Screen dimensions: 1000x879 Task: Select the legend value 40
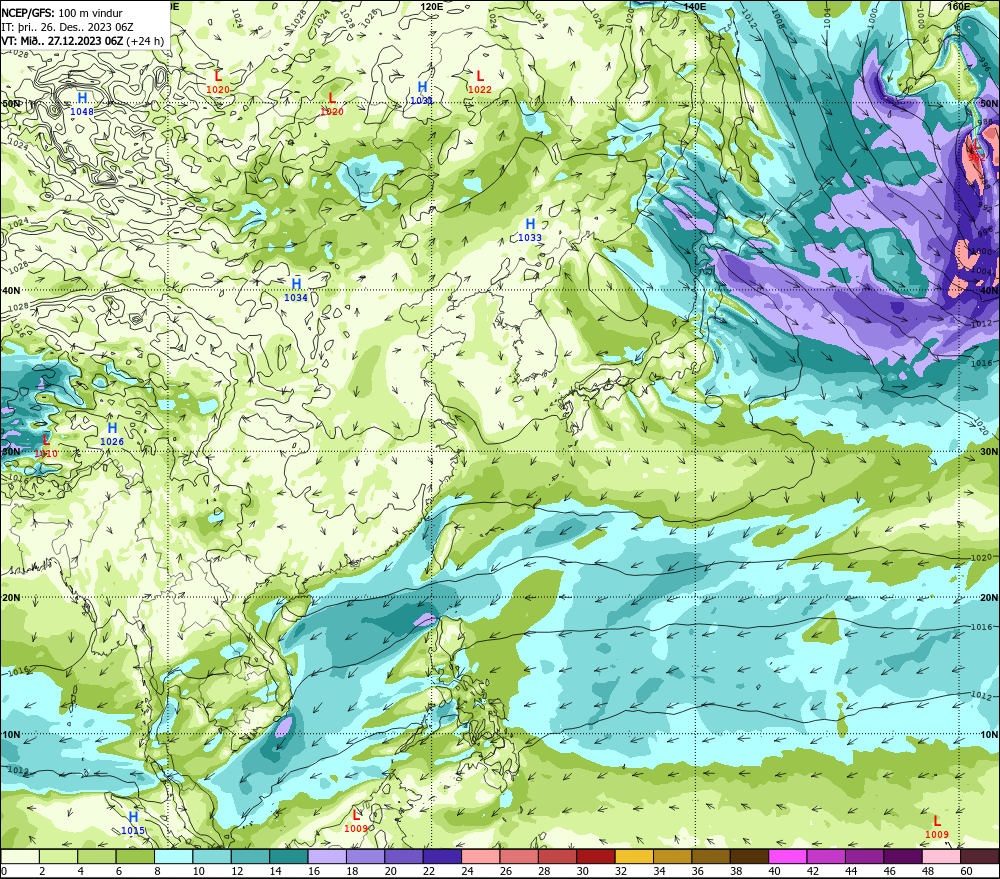[774, 871]
